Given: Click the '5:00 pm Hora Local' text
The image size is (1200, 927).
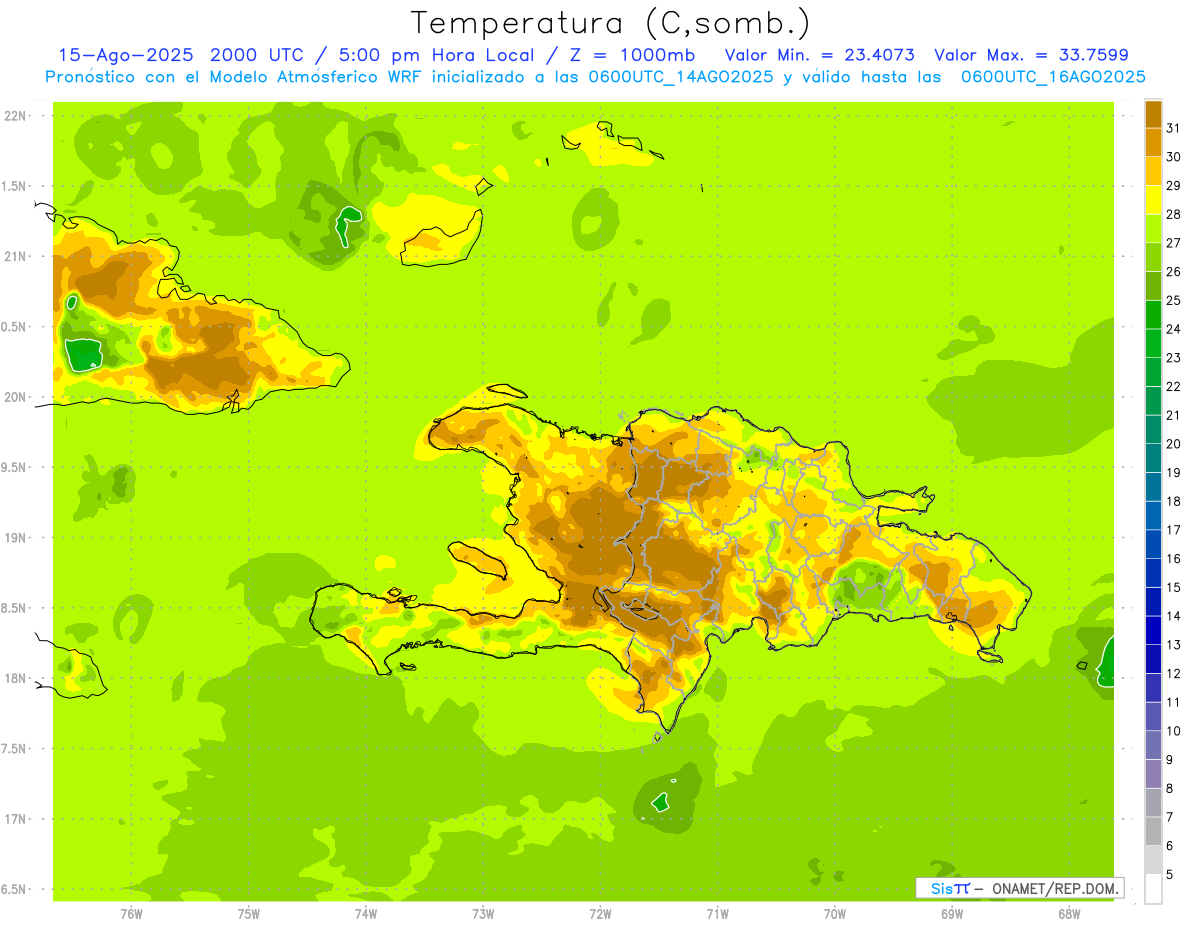Looking at the screenshot, I should (432, 55).
